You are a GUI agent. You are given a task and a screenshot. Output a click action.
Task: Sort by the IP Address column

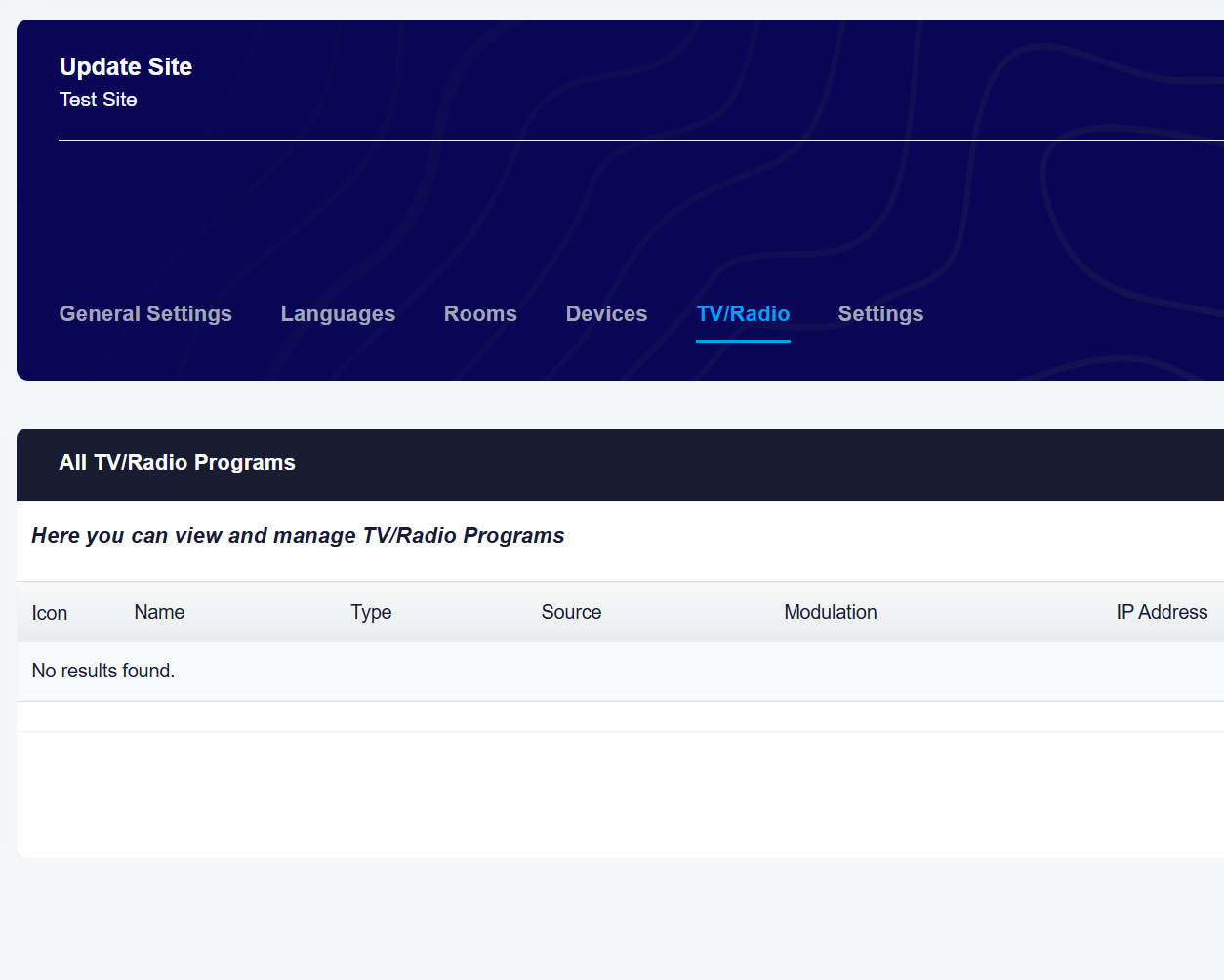click(1162, 612)
